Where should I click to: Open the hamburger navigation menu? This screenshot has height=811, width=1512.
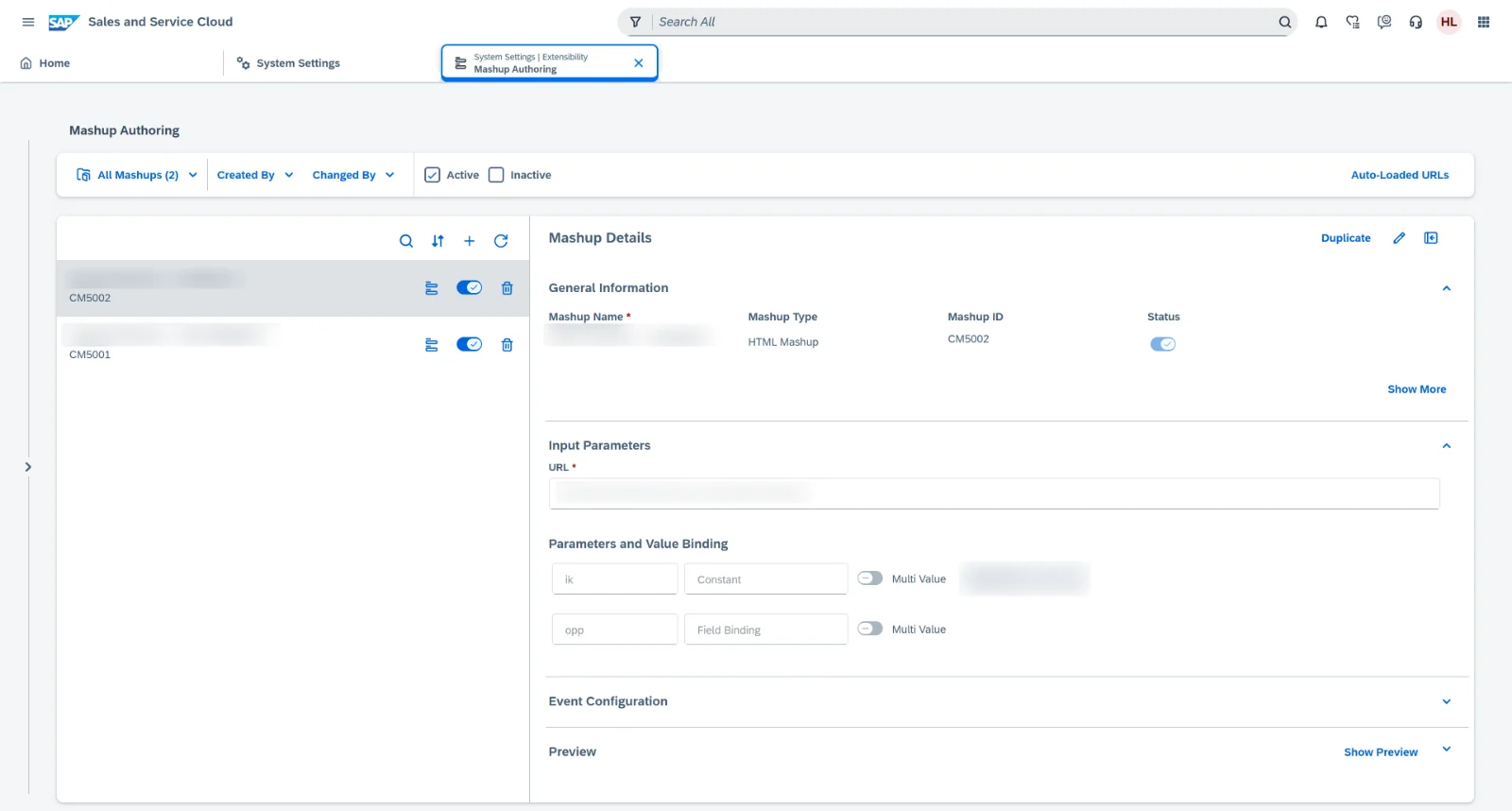28,22
